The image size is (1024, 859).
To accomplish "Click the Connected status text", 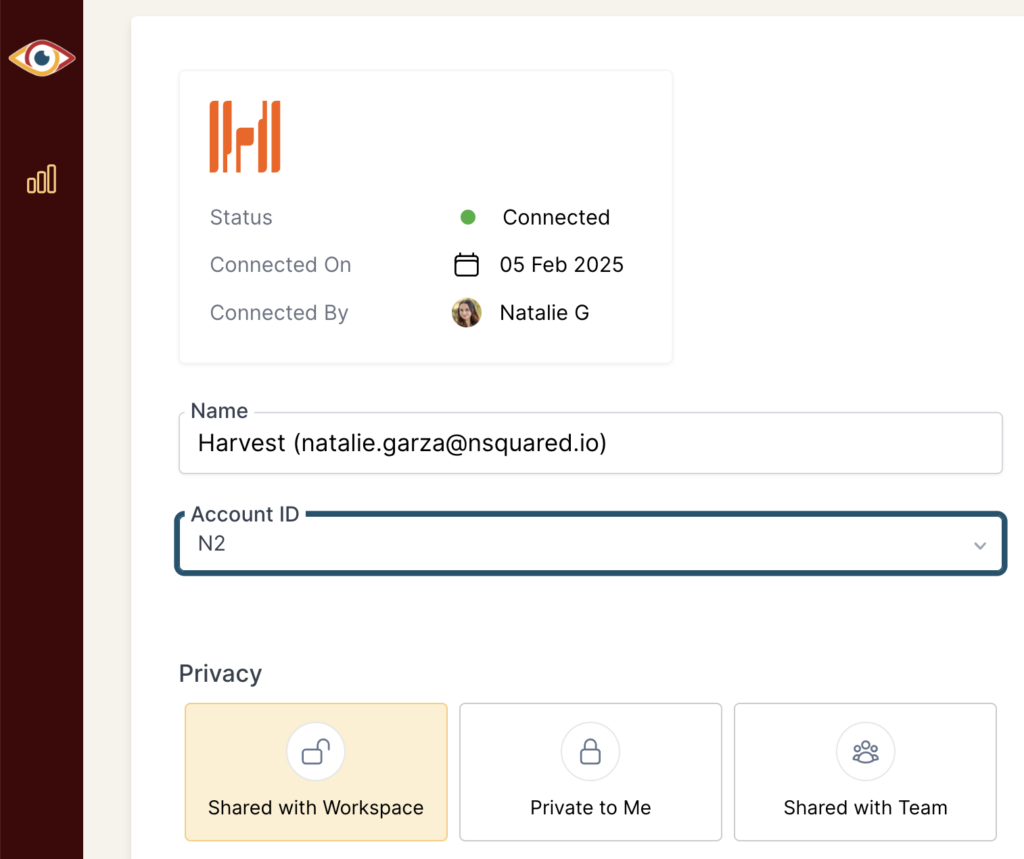I will pos(556,217).
